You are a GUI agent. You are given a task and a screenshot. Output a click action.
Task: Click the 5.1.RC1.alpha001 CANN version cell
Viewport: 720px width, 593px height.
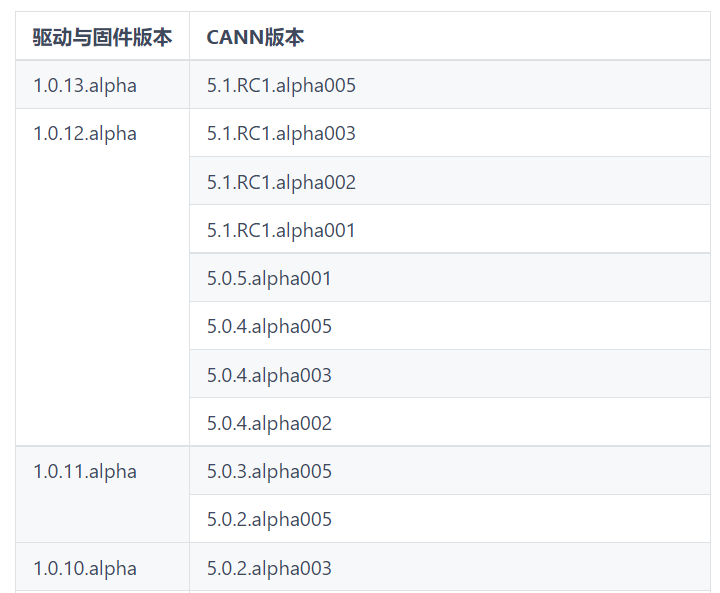click(281, 230)
